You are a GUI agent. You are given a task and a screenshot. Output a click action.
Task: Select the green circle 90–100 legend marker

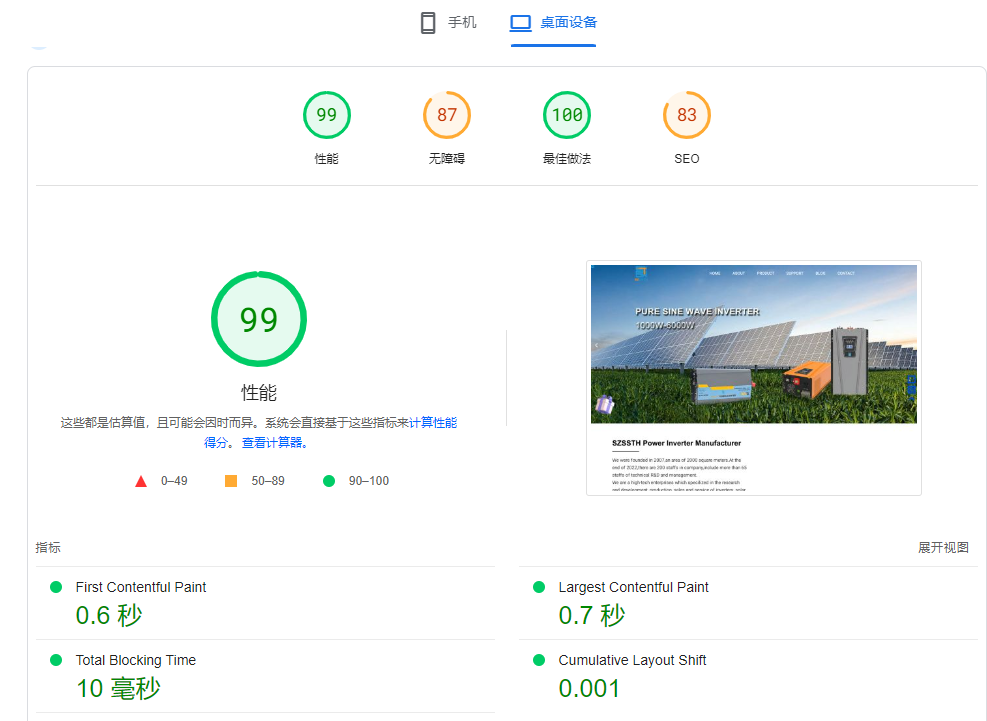pyautogui.click(x=329, y=480)
